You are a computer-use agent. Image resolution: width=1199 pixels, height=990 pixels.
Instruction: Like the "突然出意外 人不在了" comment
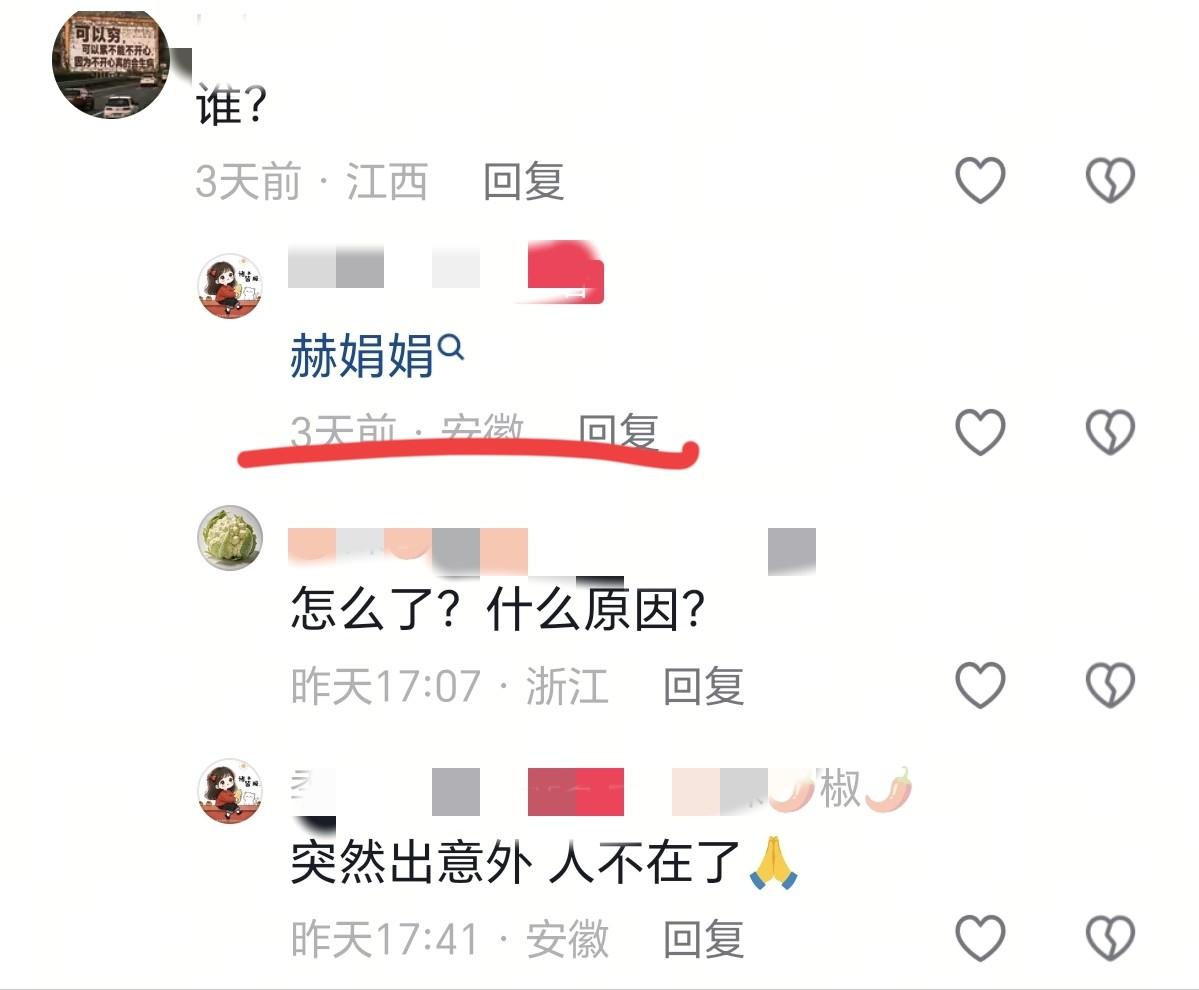point(980,938)
